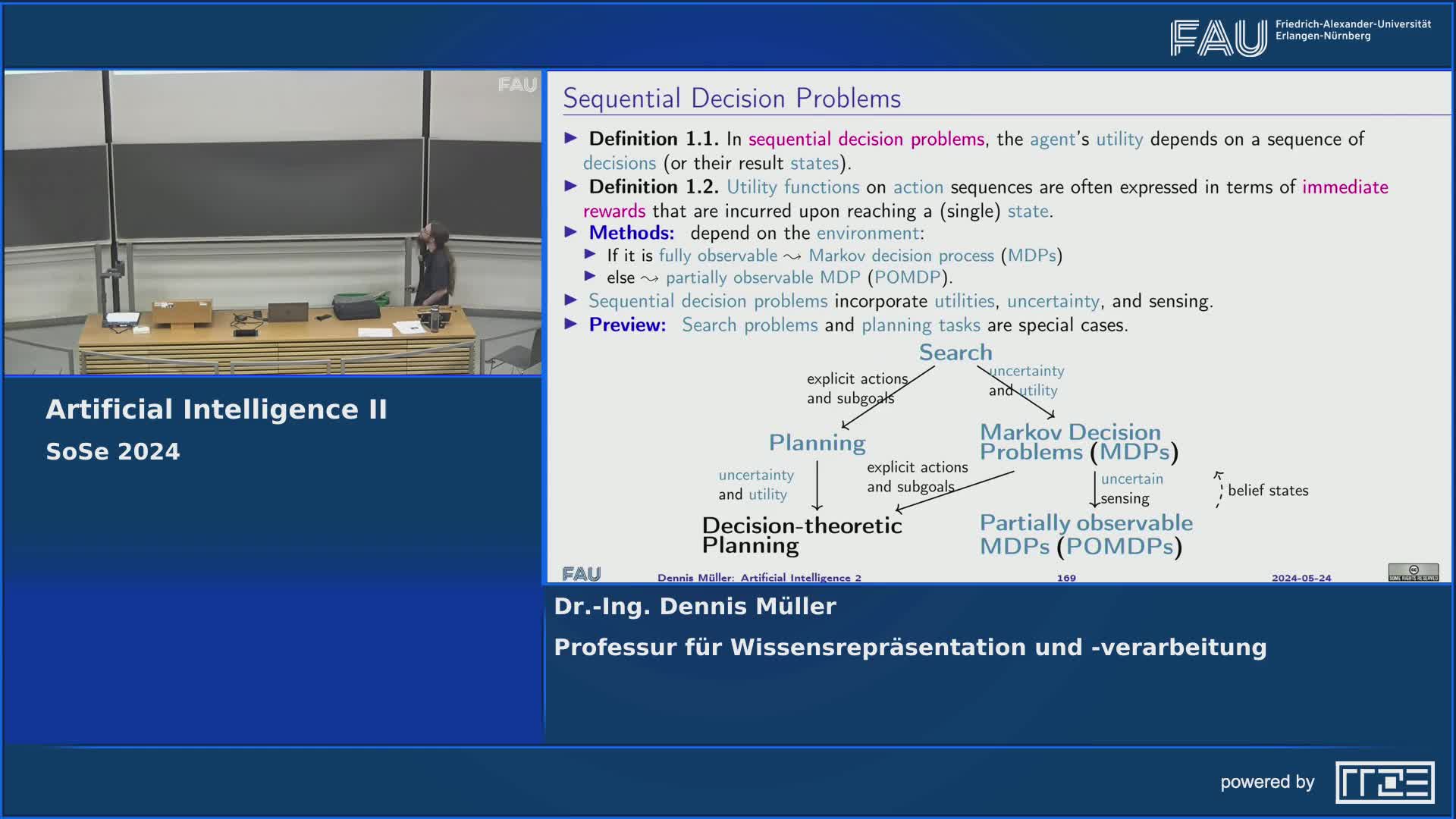1456x819 pixels.
Task: Click the small FAU logo on slide footer
Action: coord(582,574)
